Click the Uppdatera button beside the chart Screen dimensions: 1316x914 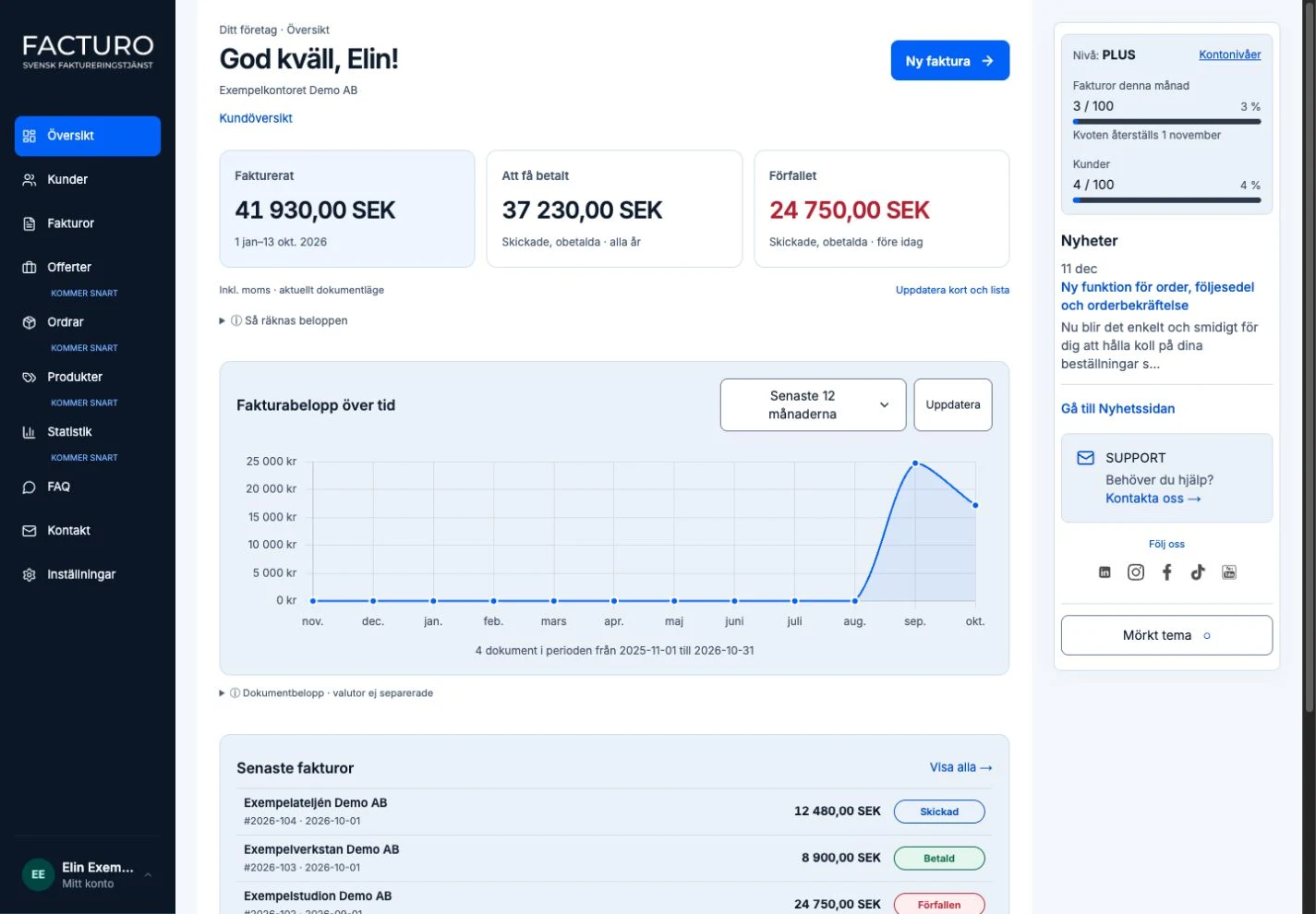tap(953, 404)
